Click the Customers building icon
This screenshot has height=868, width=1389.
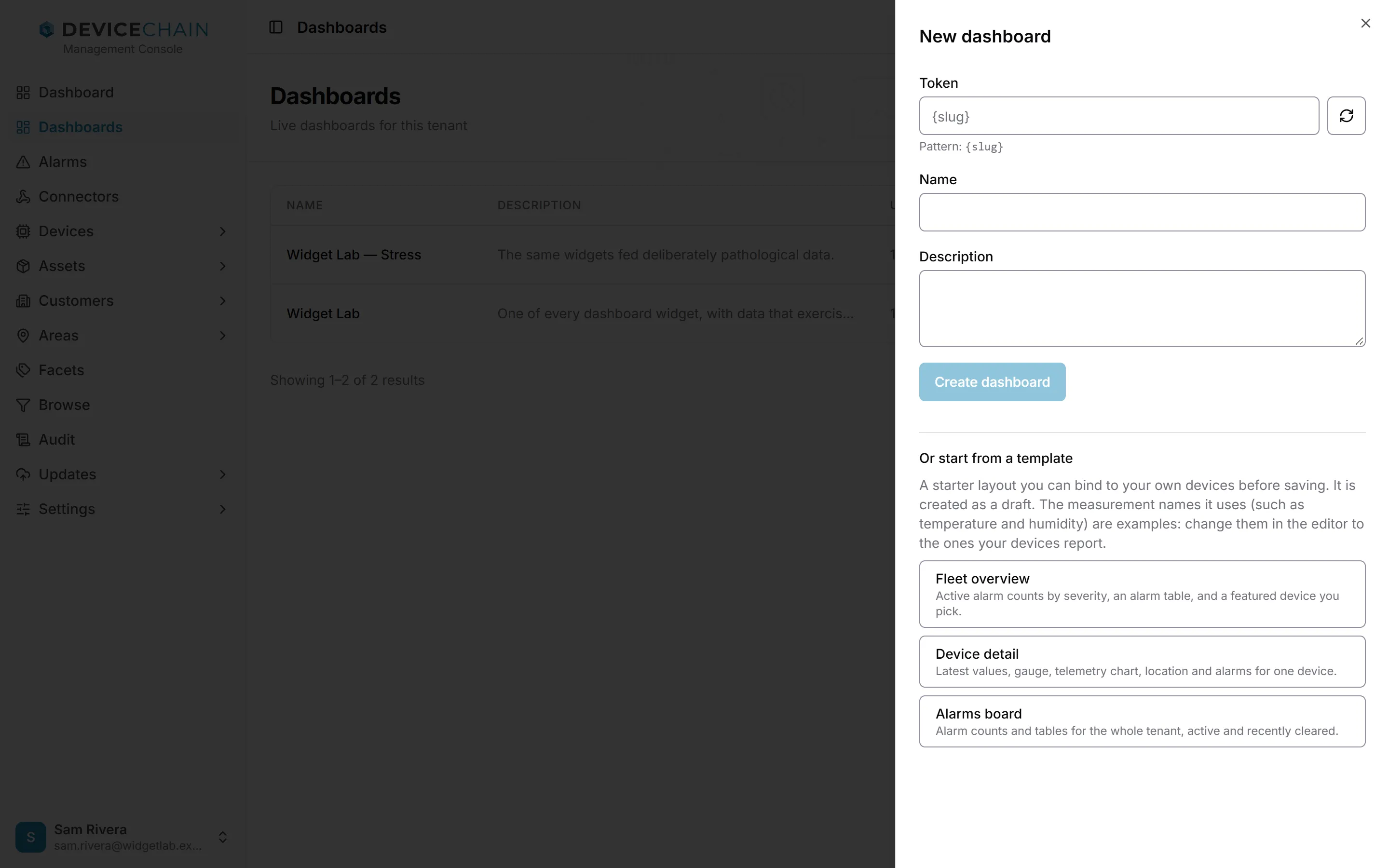23,301
